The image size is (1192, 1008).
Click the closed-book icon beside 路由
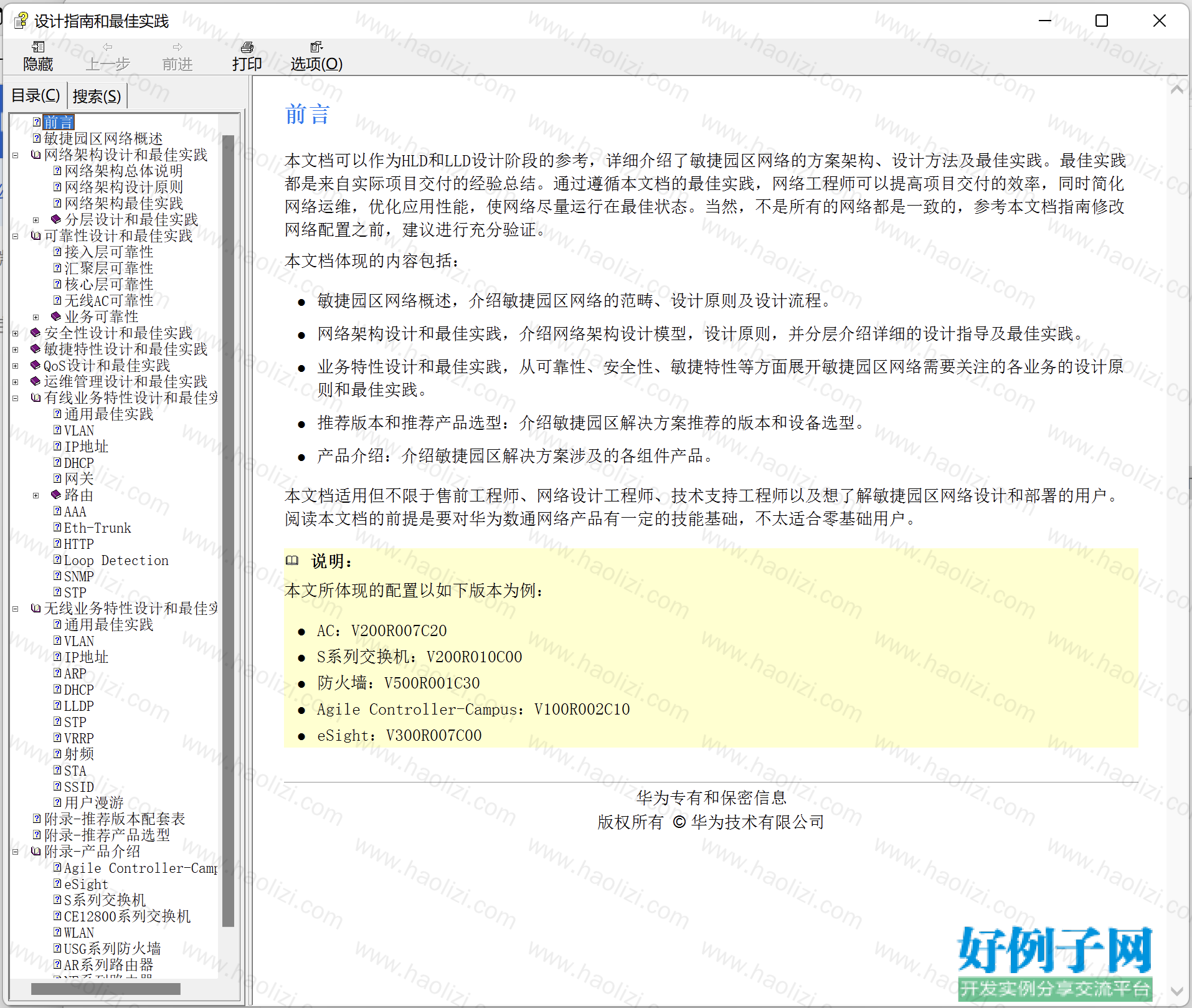coord(57,495)
